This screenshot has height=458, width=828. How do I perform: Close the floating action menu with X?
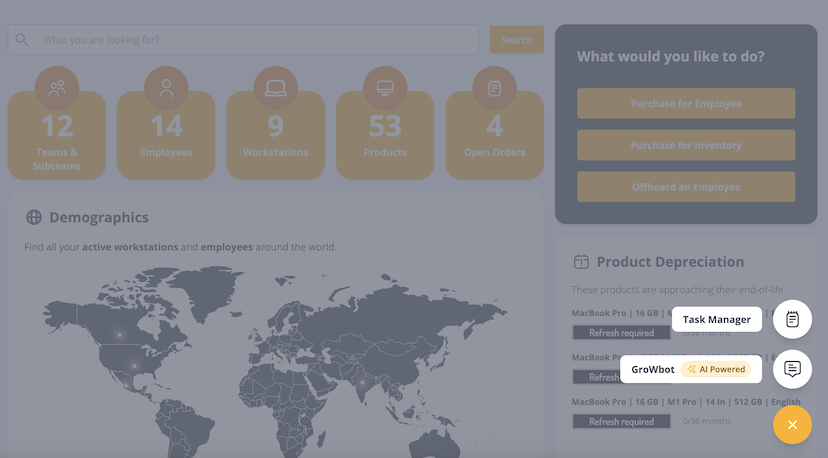[x=792, y=425]
